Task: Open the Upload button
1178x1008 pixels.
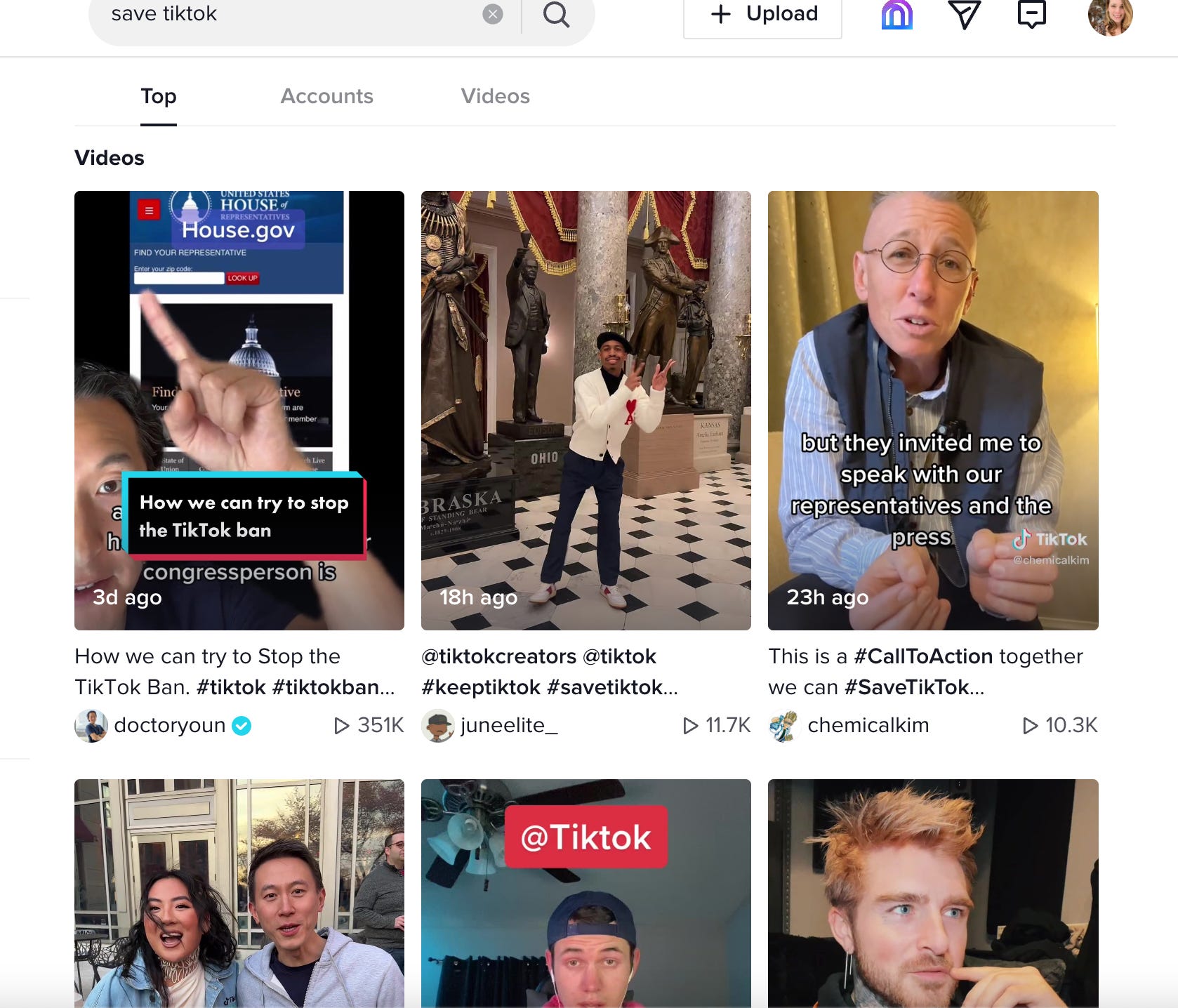Action: 762,14
